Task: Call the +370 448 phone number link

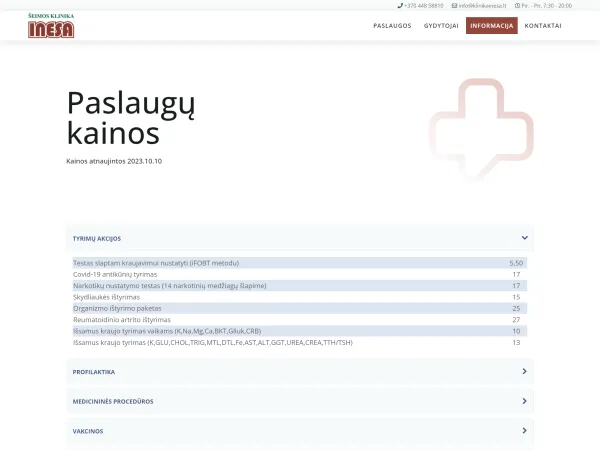Action: [x=424, y=6]
